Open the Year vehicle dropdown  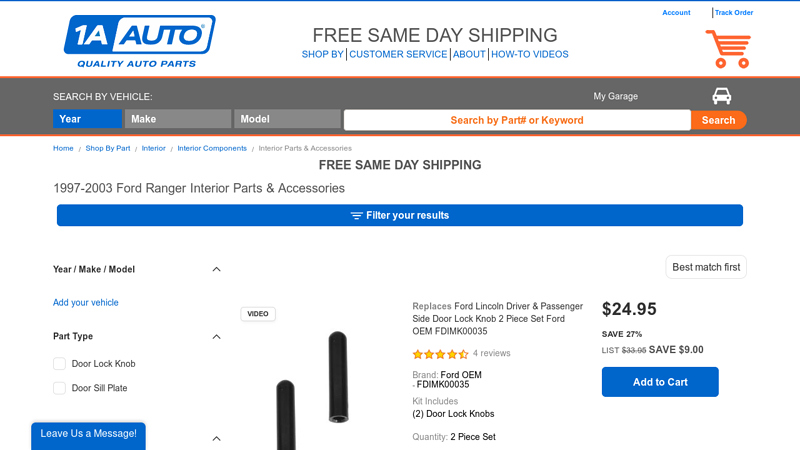pos(87,119)
